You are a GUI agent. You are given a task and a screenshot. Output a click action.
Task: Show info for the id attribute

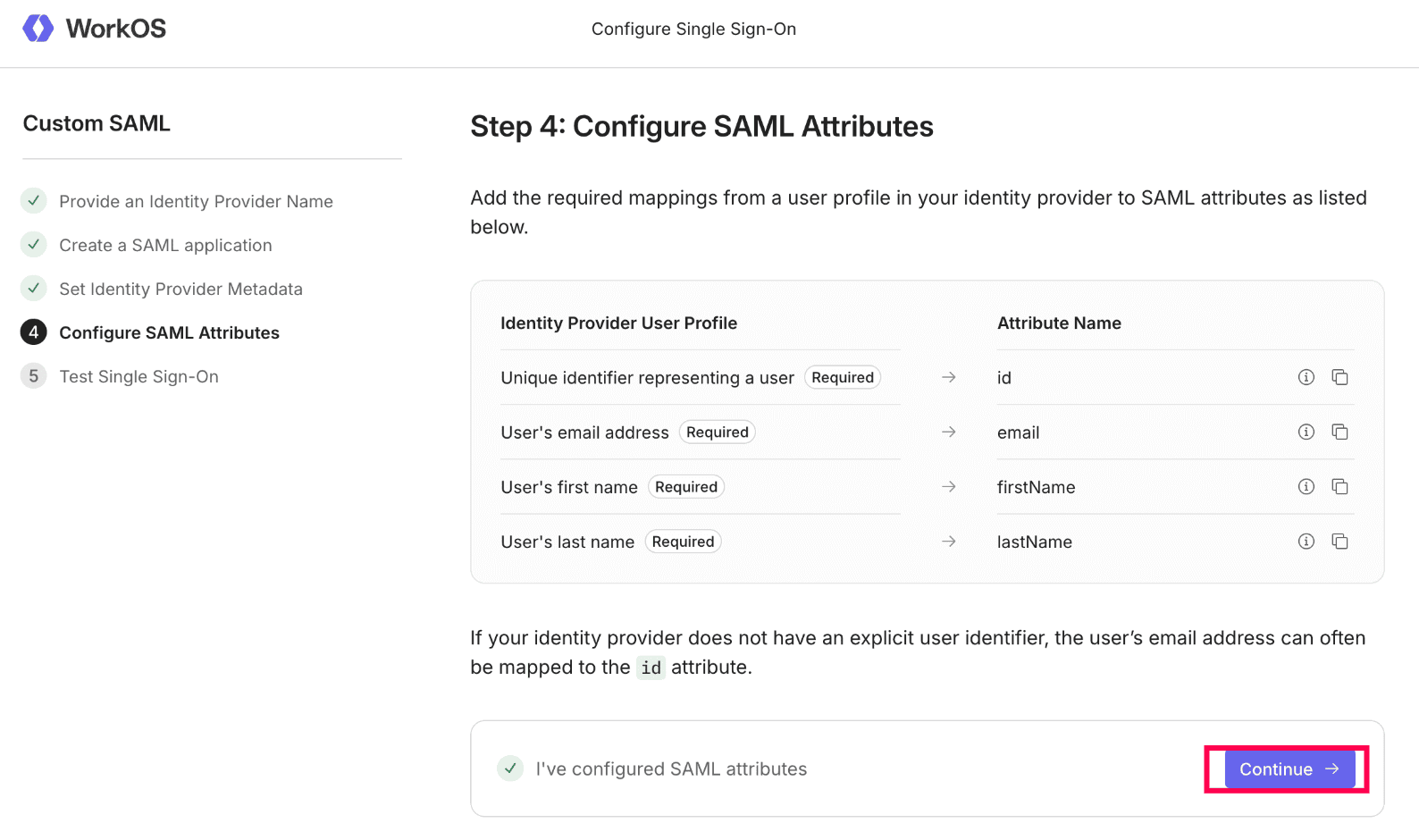coord(1306,377)
